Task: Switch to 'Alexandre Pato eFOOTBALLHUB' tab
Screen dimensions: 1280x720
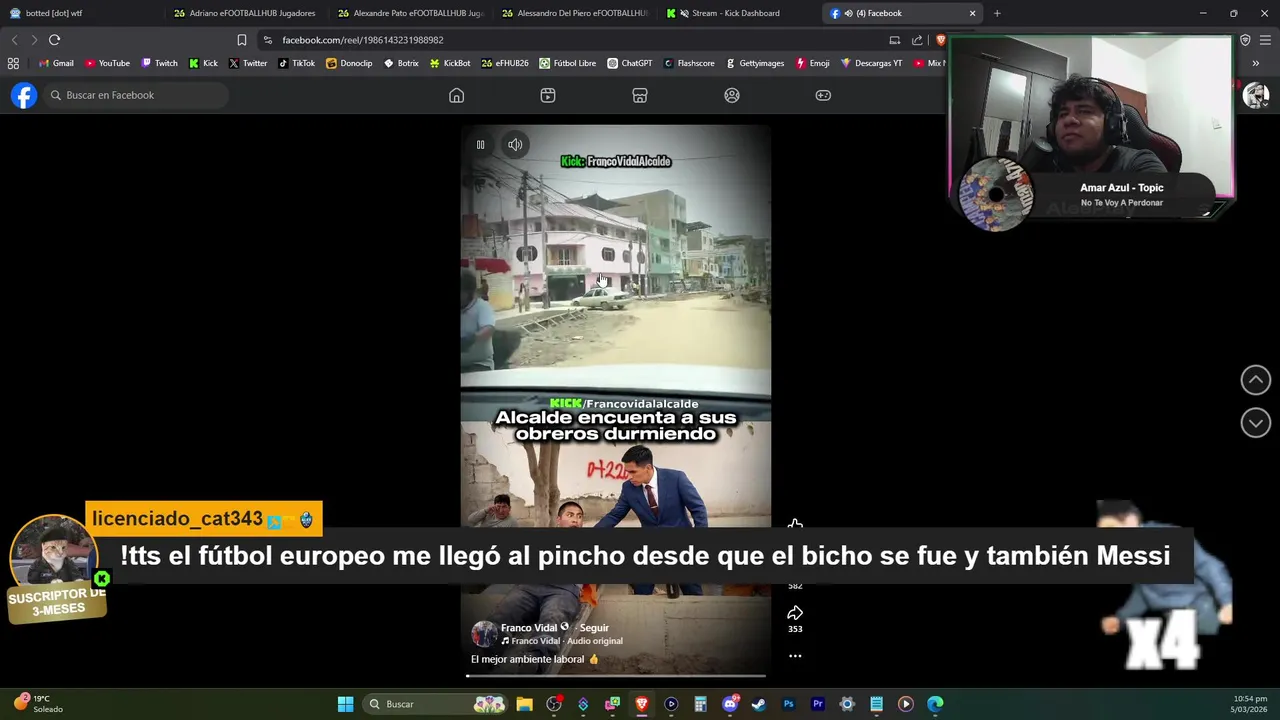Action: (410, 13)
